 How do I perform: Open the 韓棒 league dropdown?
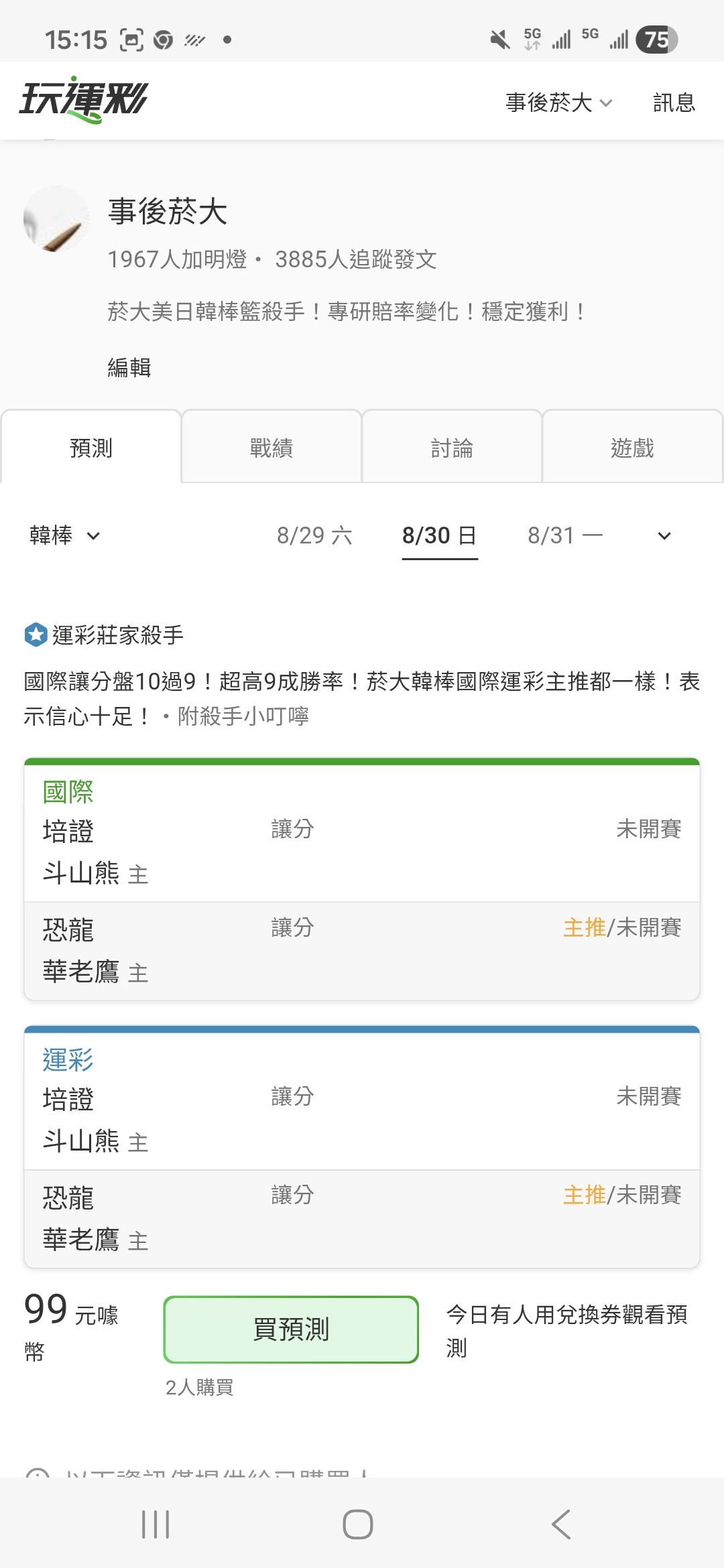(x=65, y=535)
